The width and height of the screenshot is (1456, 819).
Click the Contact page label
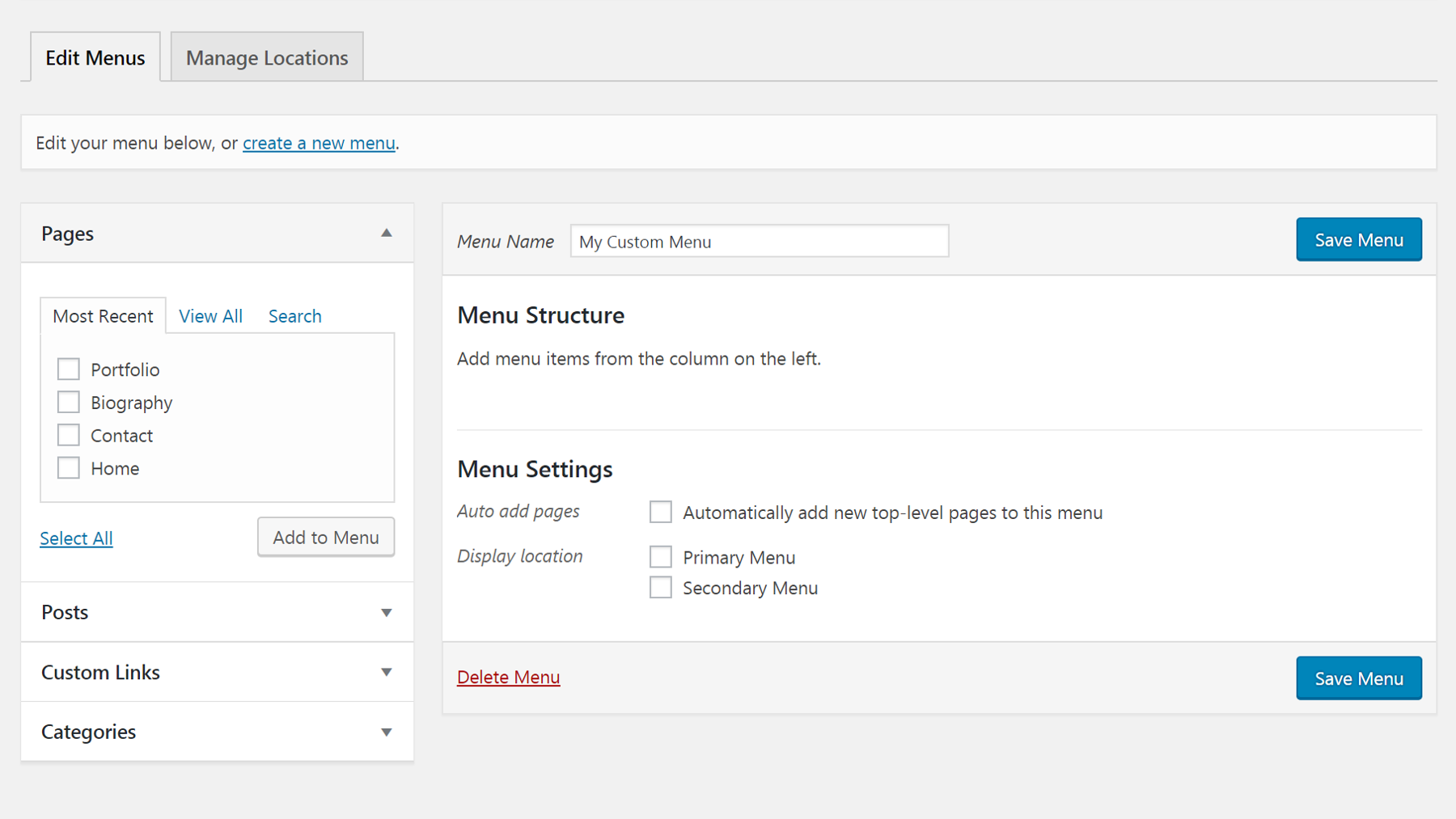click(x=121, y=436)
